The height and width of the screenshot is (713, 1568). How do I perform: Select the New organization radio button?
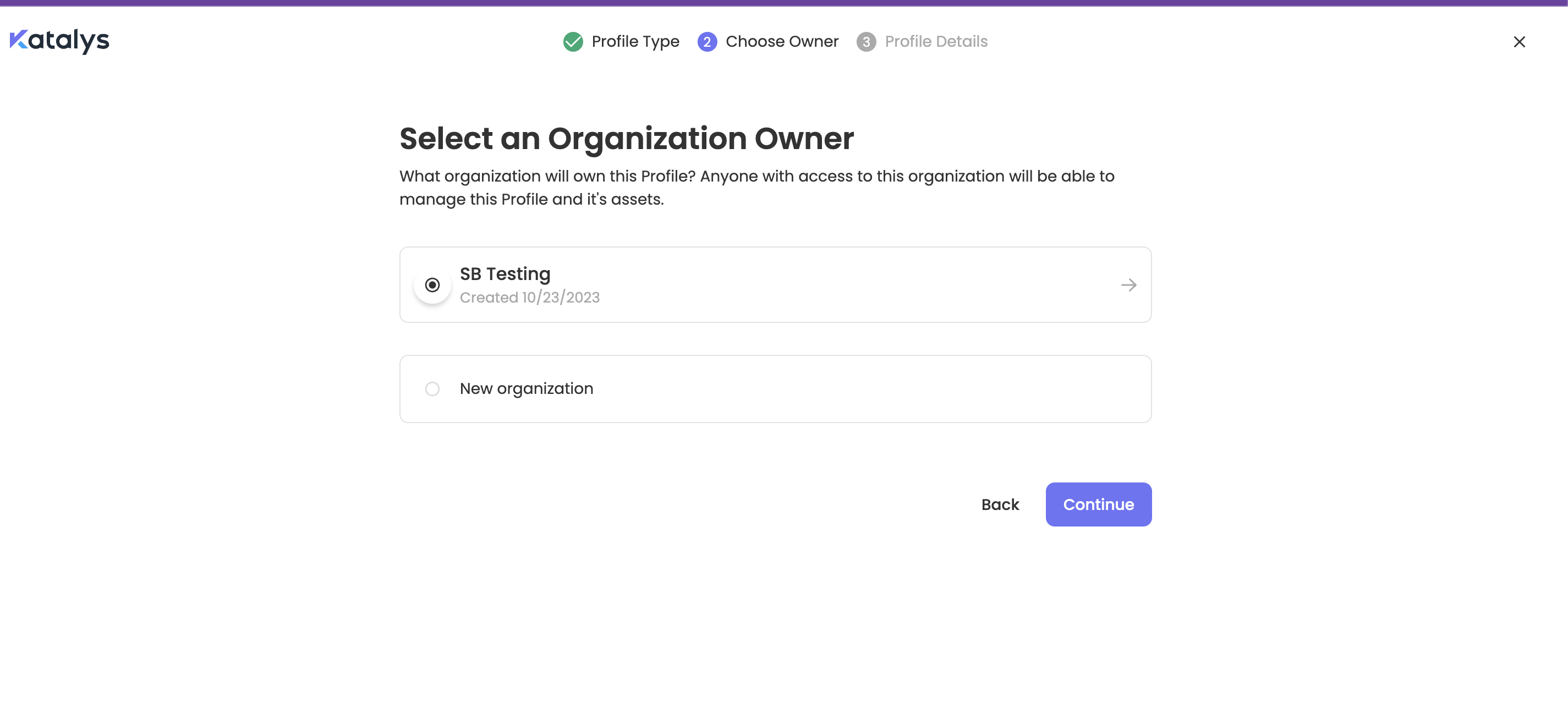coord(432,388)
